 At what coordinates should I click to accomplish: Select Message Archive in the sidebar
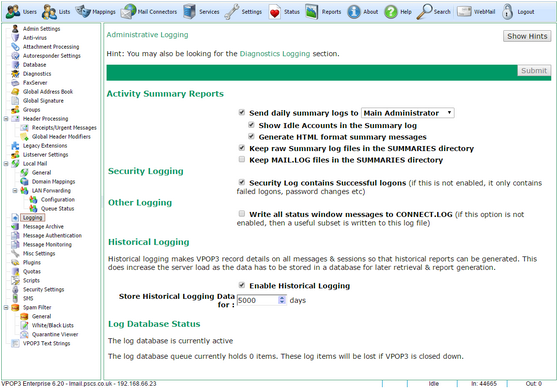[43, 226]
